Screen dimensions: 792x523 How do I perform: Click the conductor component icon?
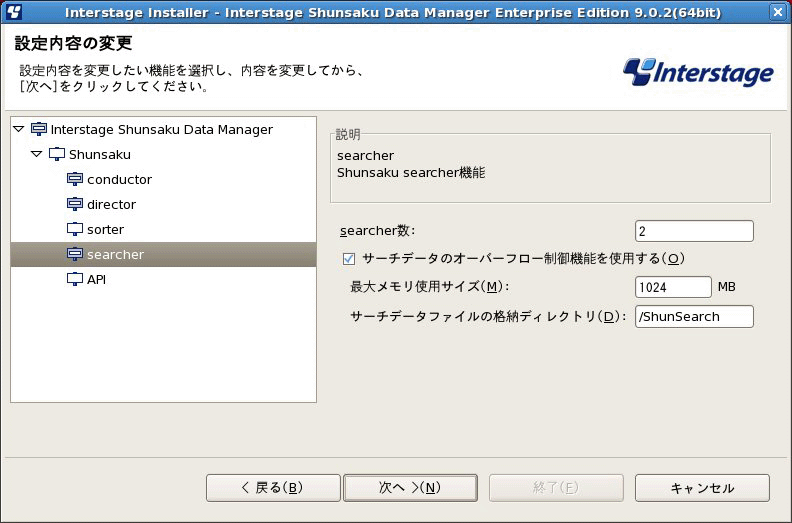click(75, 179)
